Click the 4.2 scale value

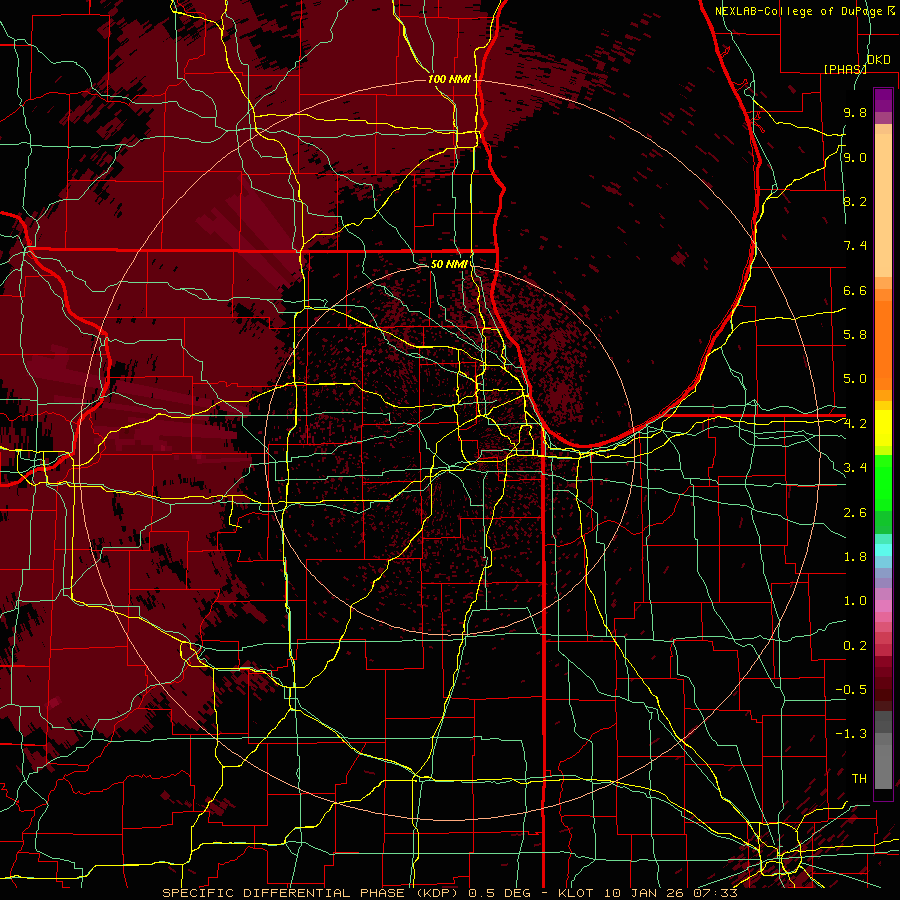855,424
